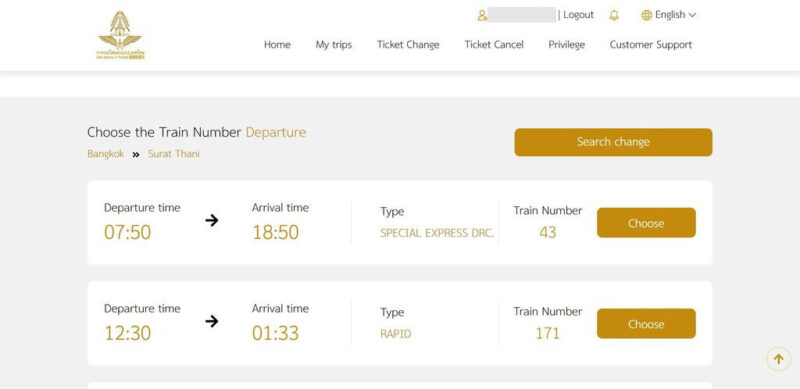Click the SPECIAL EXPRESS DRC. type label
The height and width of the screenshot is (389, 800).
coord(437,233)
